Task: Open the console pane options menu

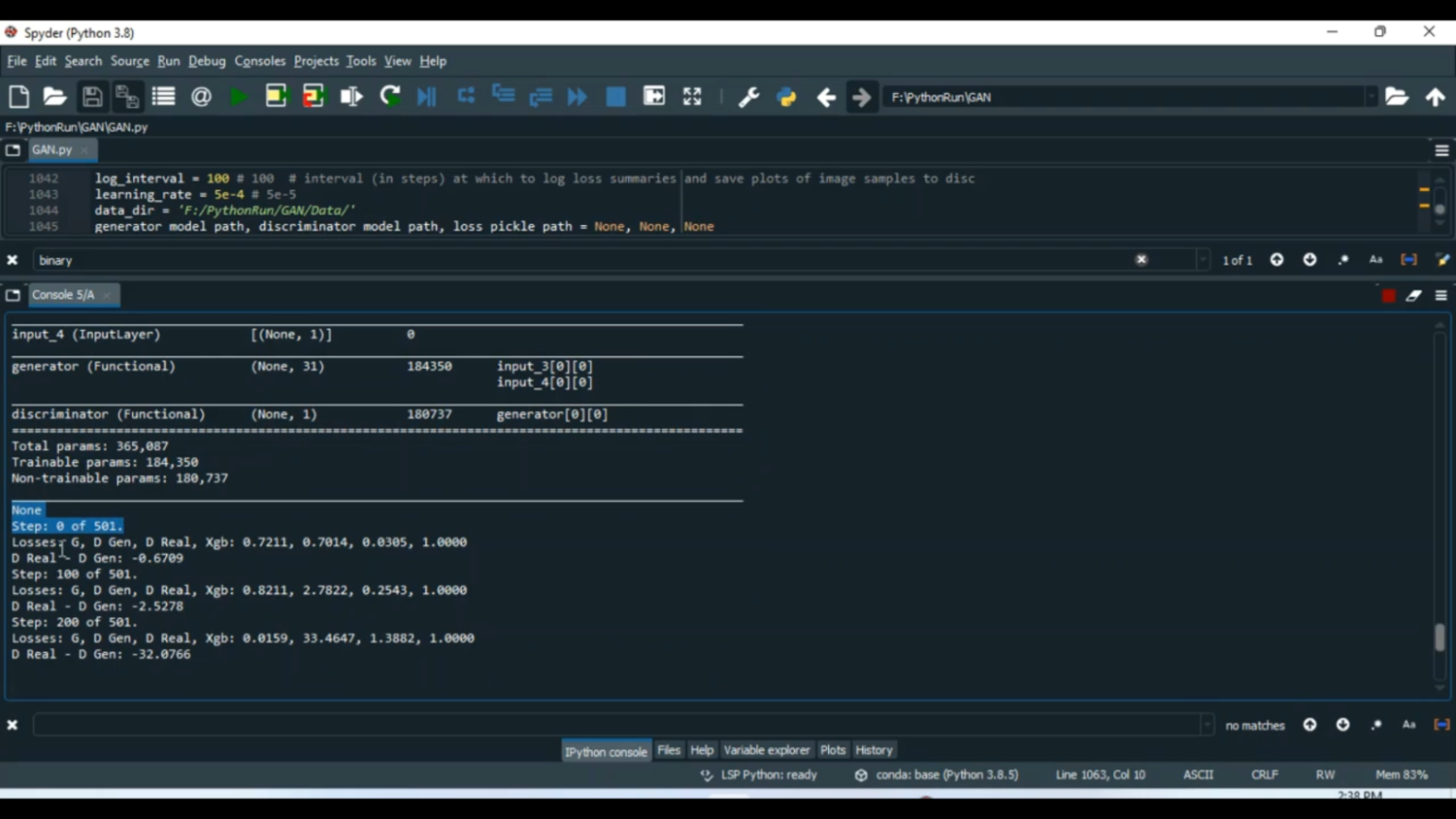Action: pyautogui.click(x=1441, y=296)
